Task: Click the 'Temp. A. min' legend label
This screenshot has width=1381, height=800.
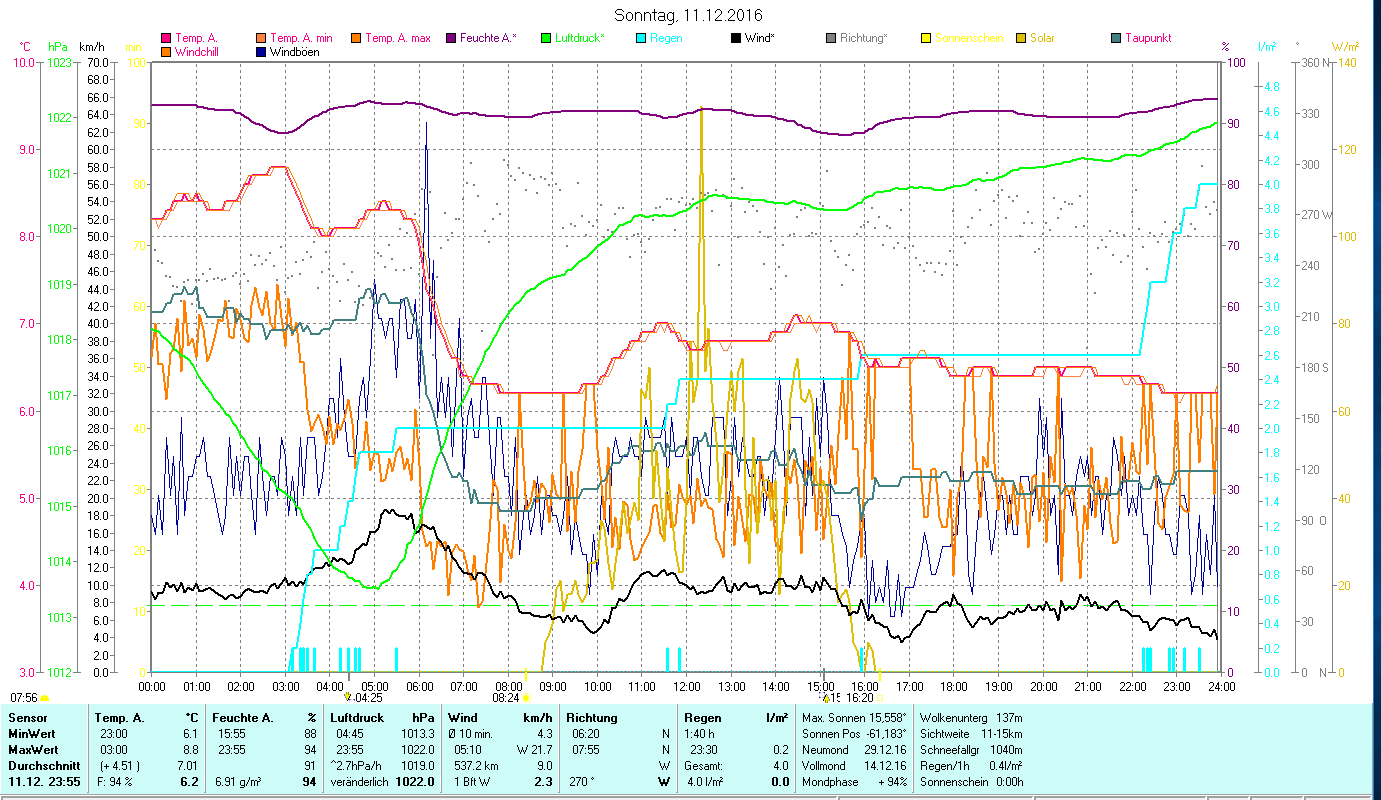Action: [303, 39]
